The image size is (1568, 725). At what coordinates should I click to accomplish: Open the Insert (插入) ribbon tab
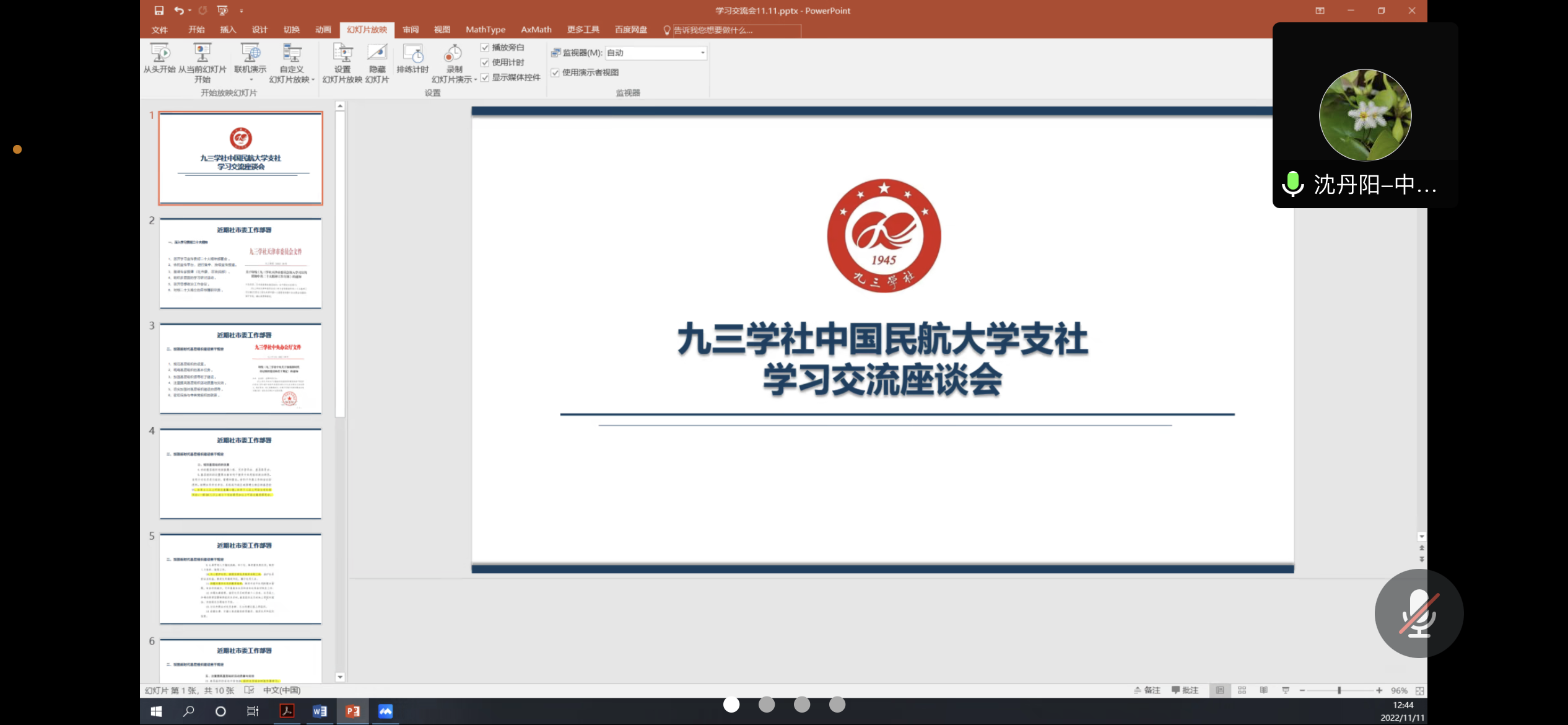tap(228, 30)
